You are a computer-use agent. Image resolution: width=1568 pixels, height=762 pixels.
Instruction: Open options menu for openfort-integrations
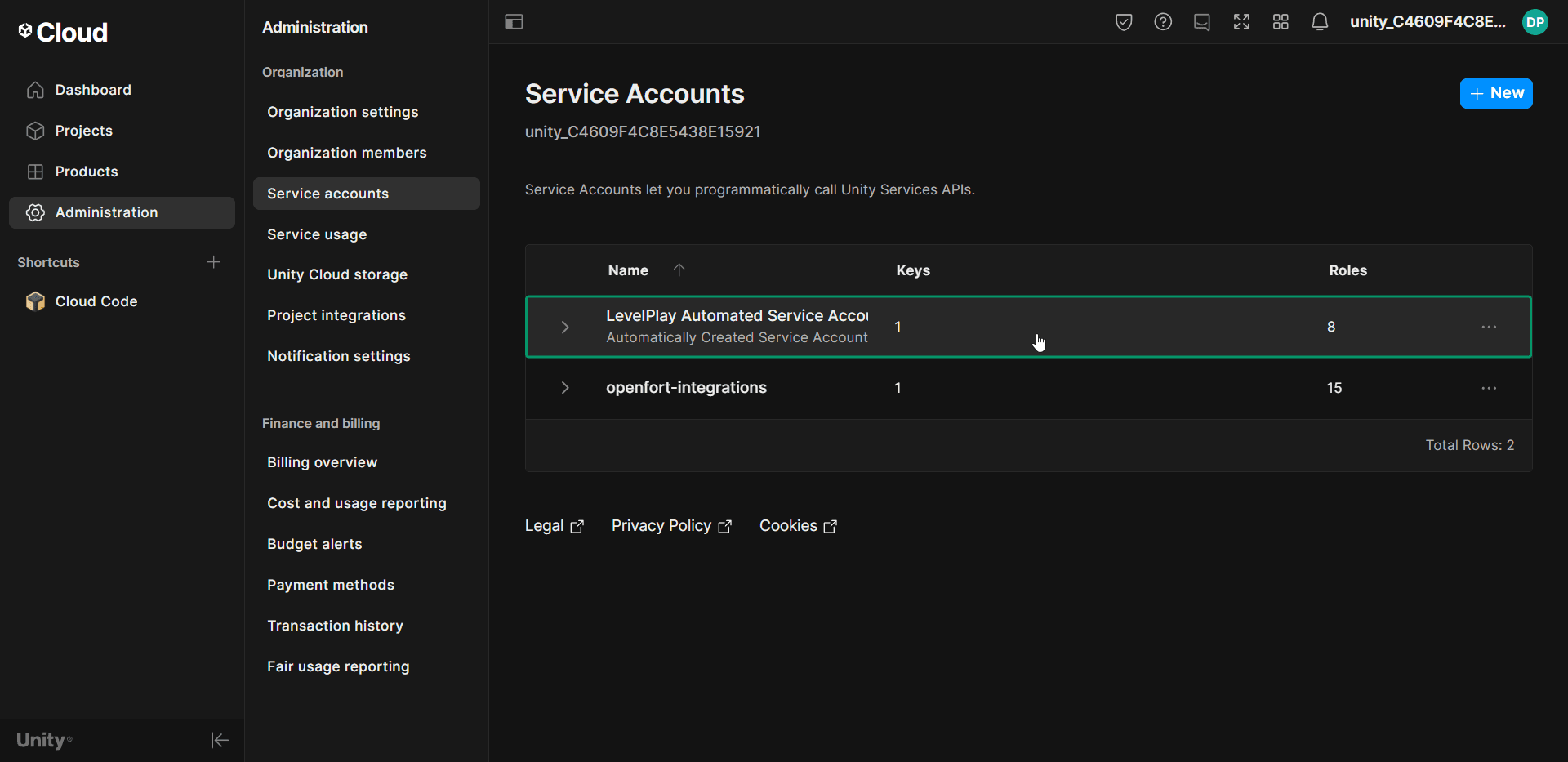pyautogui.click(x=1489, y=388)
